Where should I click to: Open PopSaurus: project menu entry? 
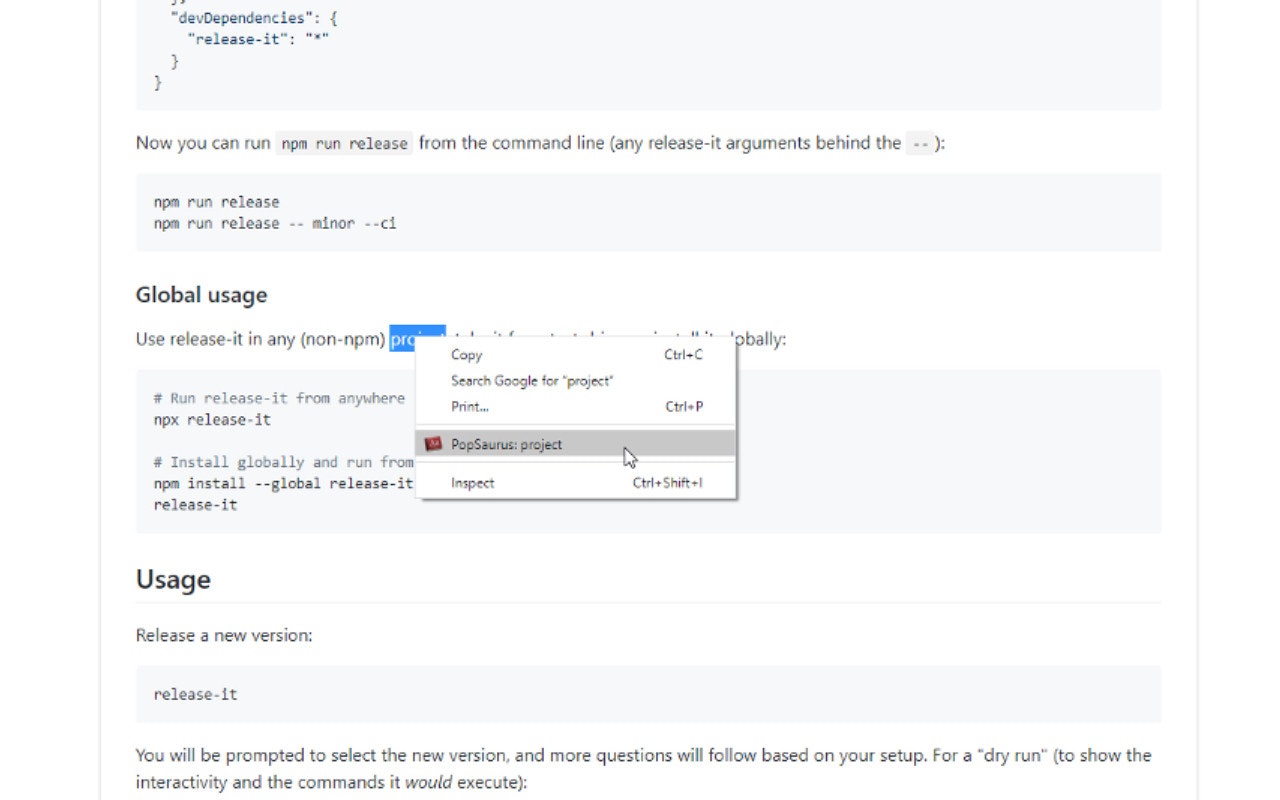tap(575, 444)
